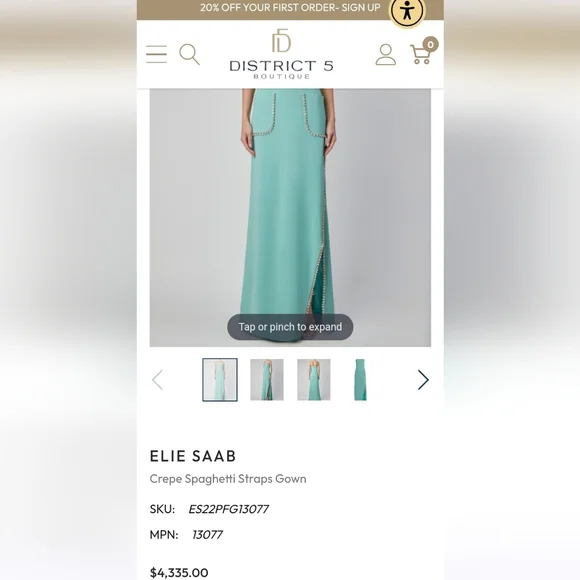Click the Crepe Spaghetti Straps Gown title
Image resolution: width=580 pixels, height=580 pixels.
tap(228, 479)
